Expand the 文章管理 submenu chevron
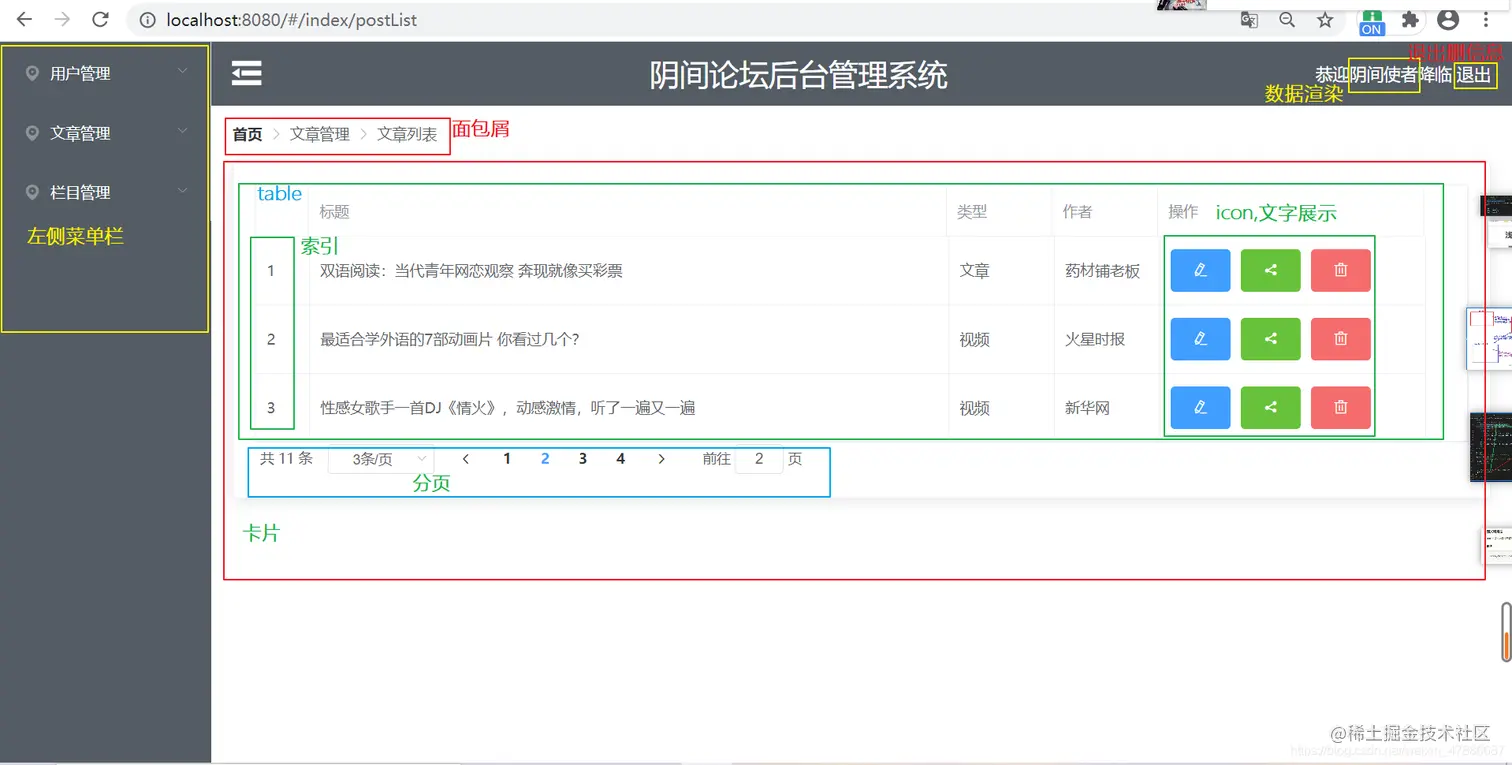The height and width of the screenshot is (765, 1512). [182, 131]
